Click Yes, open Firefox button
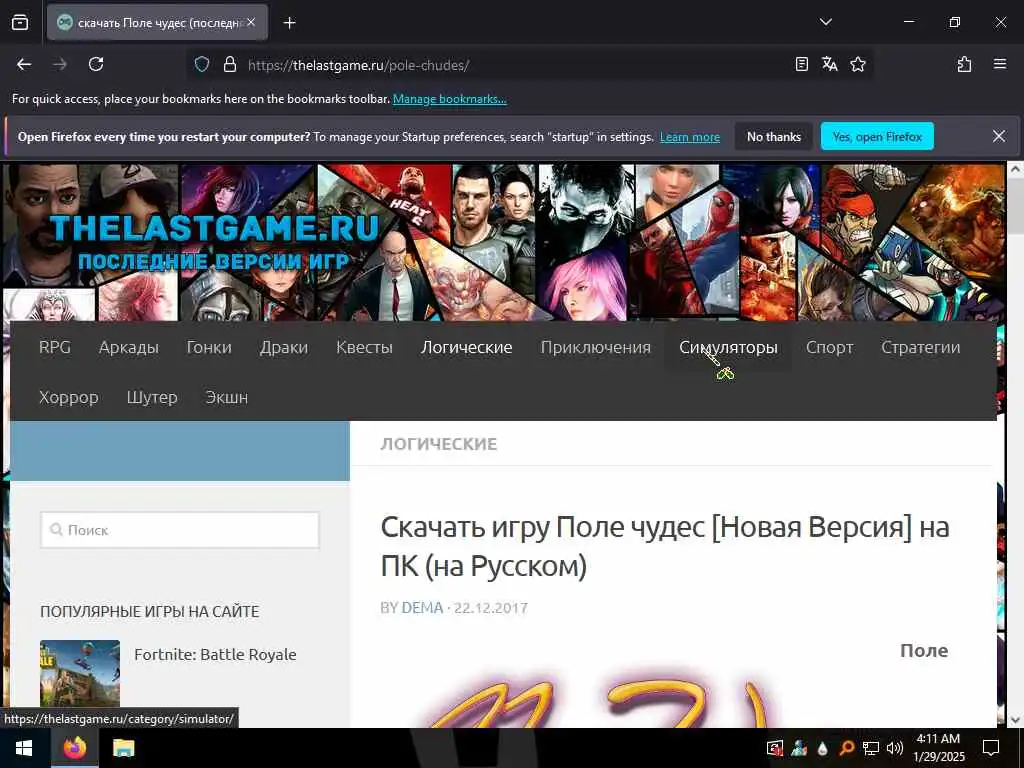Viewport: 1024px width, 768px height. click(877, 136)
